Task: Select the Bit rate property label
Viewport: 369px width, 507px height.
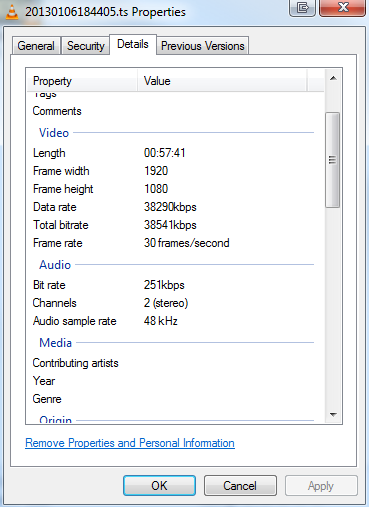Action: coord(49,285)
